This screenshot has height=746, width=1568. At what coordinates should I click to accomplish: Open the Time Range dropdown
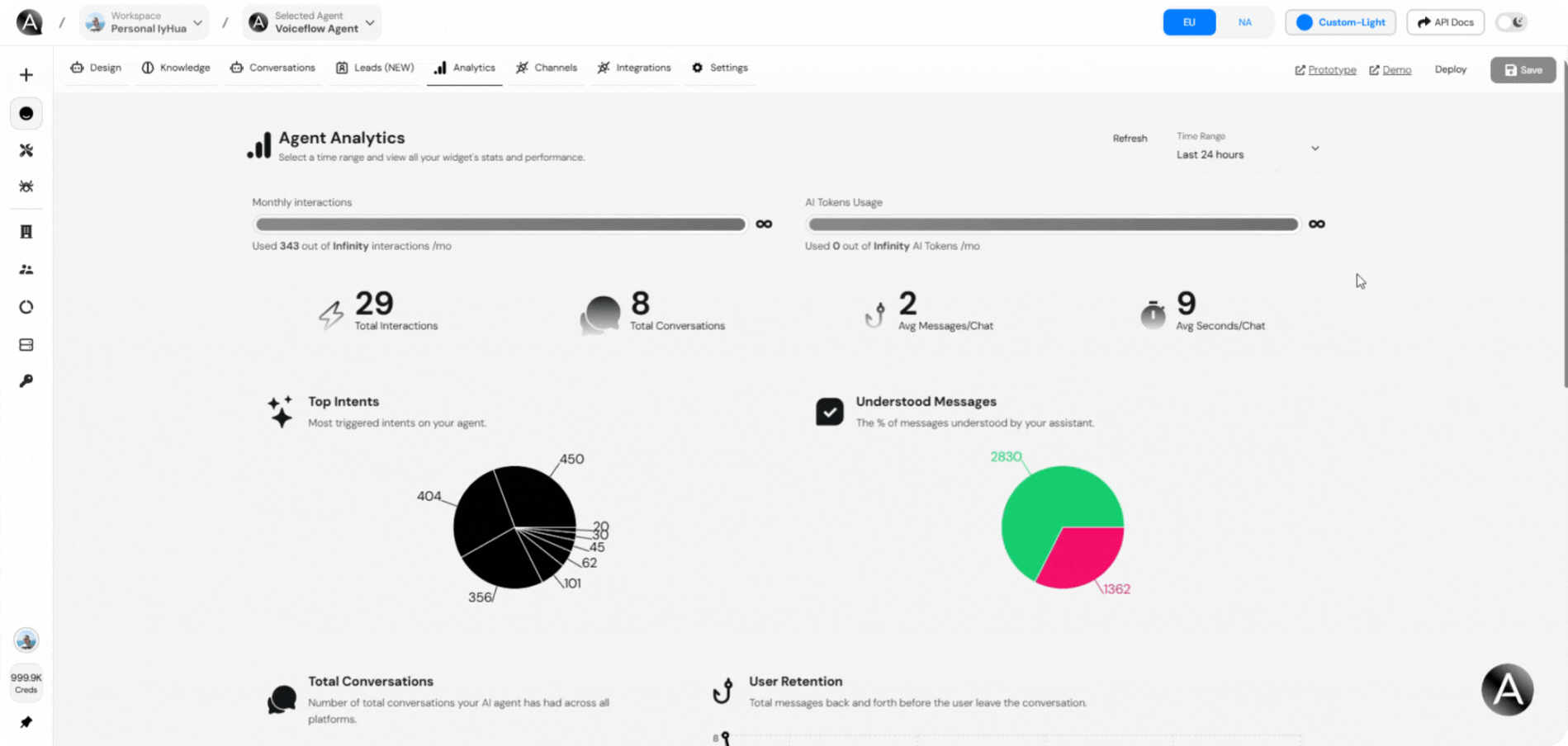point(1248,148)
